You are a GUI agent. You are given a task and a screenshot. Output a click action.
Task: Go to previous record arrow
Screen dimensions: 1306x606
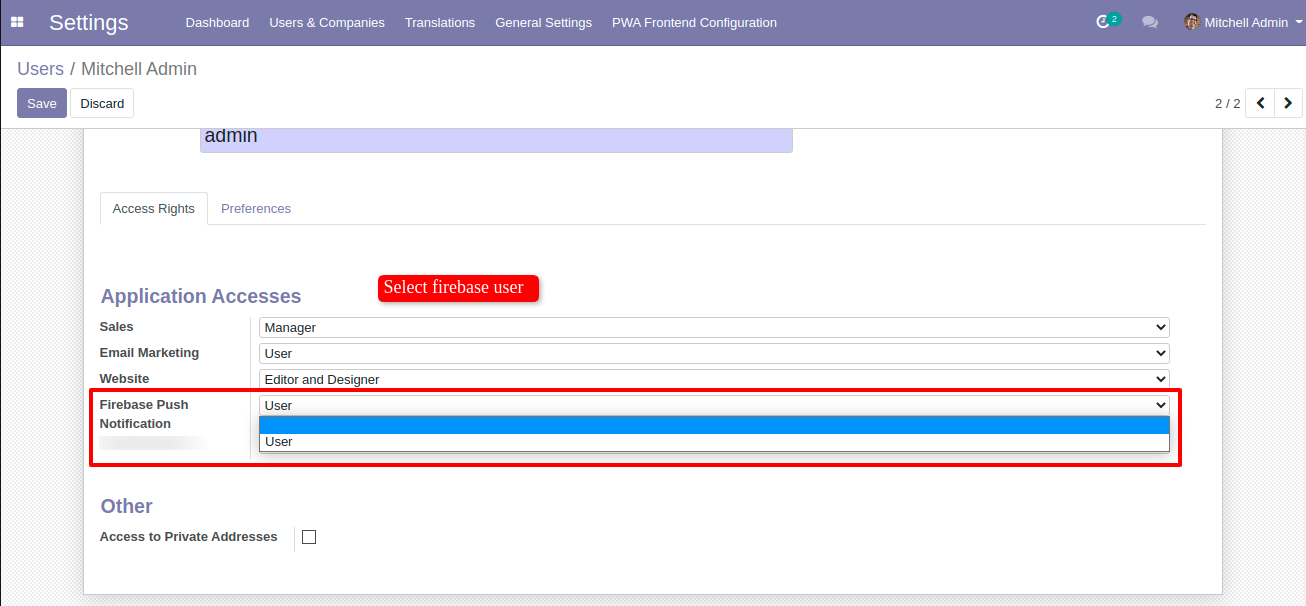point(1260,103)
